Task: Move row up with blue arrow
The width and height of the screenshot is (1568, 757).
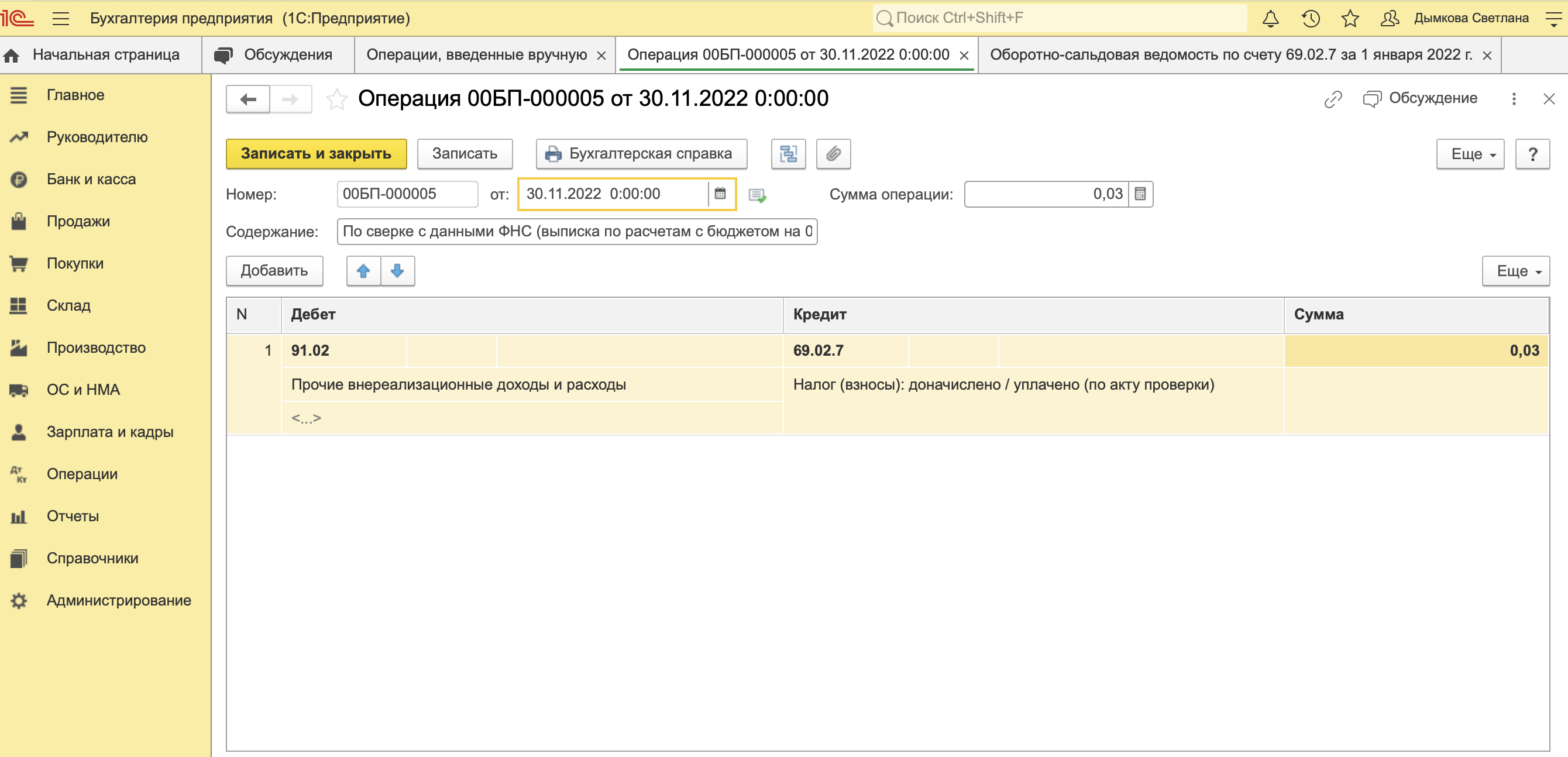Action: (x=363, y=271)
